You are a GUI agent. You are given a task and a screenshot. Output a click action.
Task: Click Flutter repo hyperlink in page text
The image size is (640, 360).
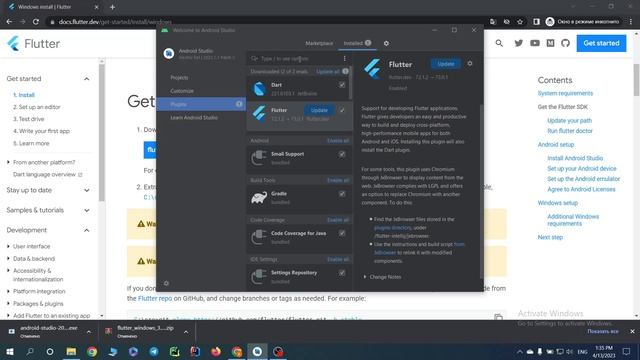(x=155, y=298)
